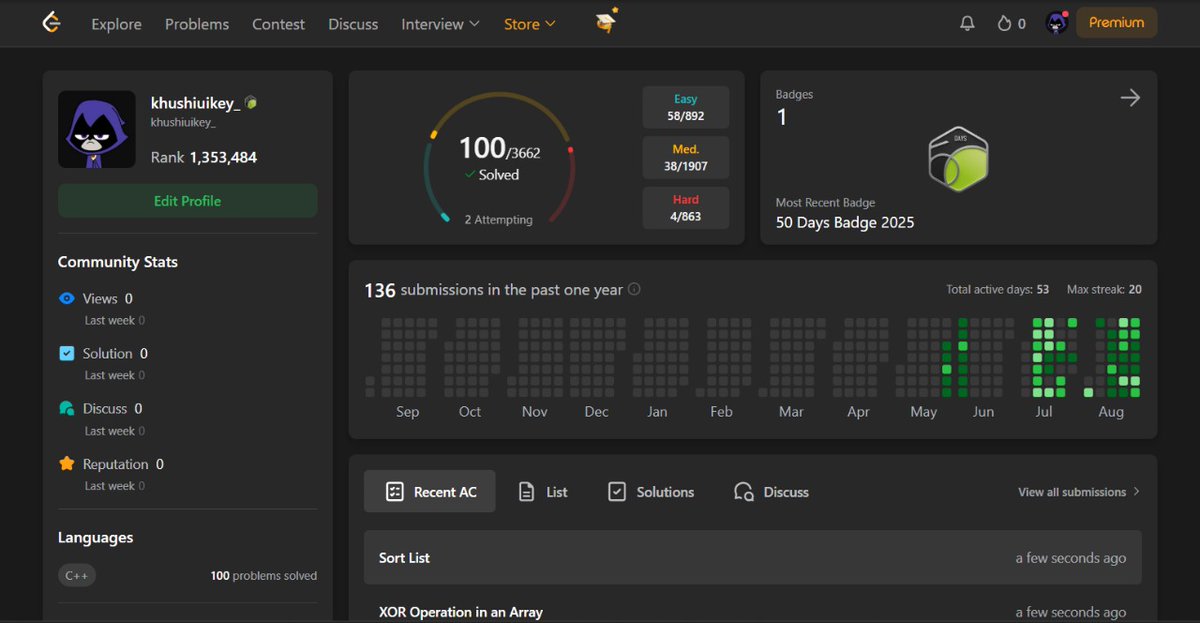Click the Views eye icon

(67, 298)
